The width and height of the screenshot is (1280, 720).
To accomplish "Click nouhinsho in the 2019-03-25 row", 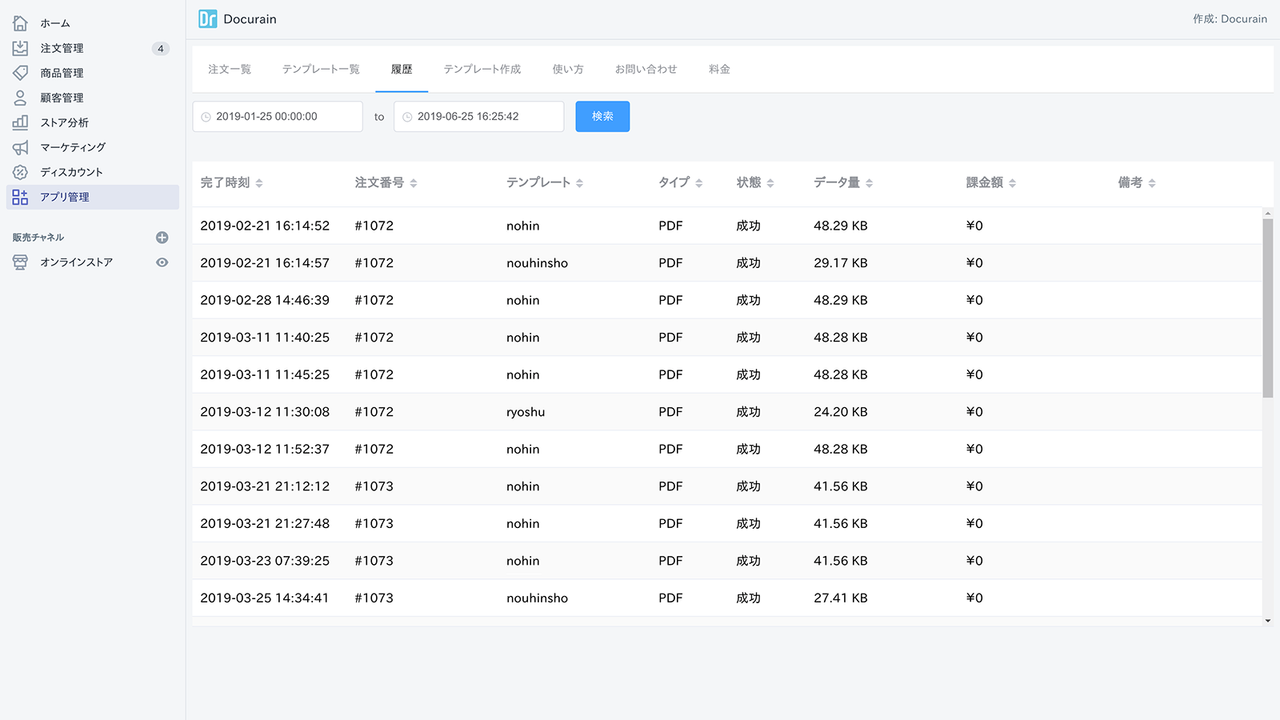I will 537,598.
